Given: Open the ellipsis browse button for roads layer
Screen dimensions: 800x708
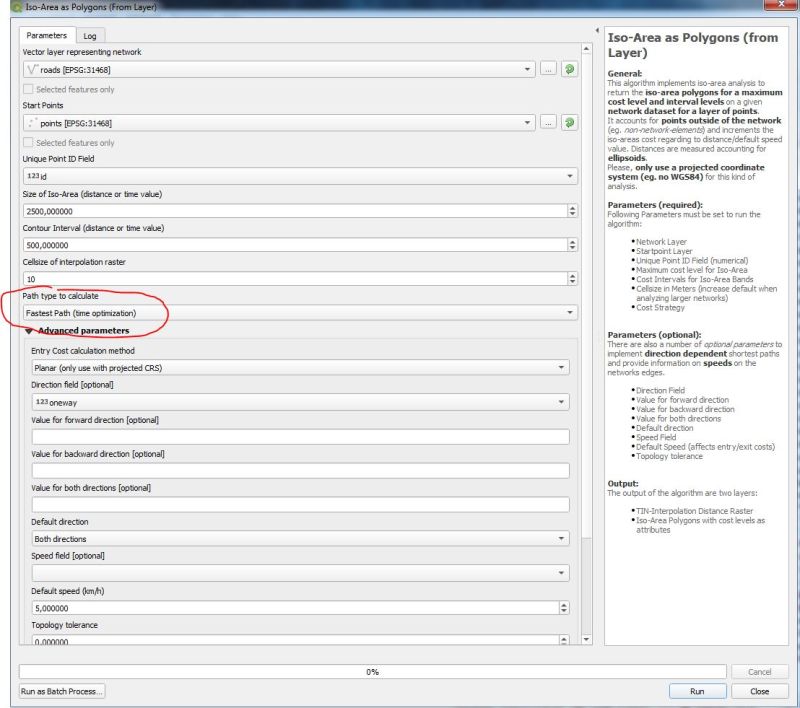Looking at the screenshot, I should [x=548, y=69].
